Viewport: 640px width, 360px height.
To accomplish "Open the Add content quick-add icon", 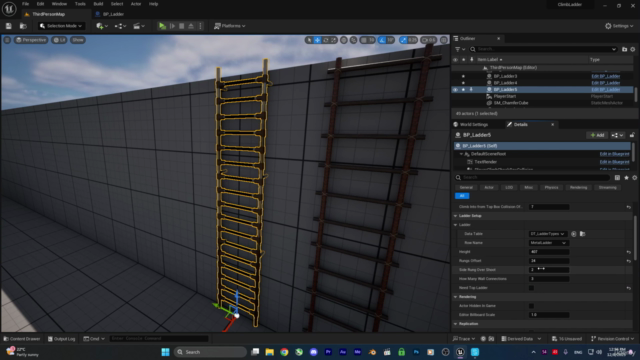I will tap(102, 26).
